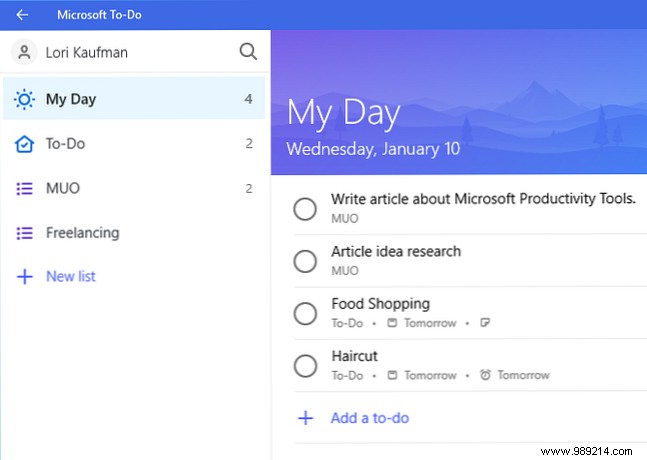Click the calendar icon on Haircut task
Image resolution: width=647 pixels, height=460 pixels.
[392, 375]
